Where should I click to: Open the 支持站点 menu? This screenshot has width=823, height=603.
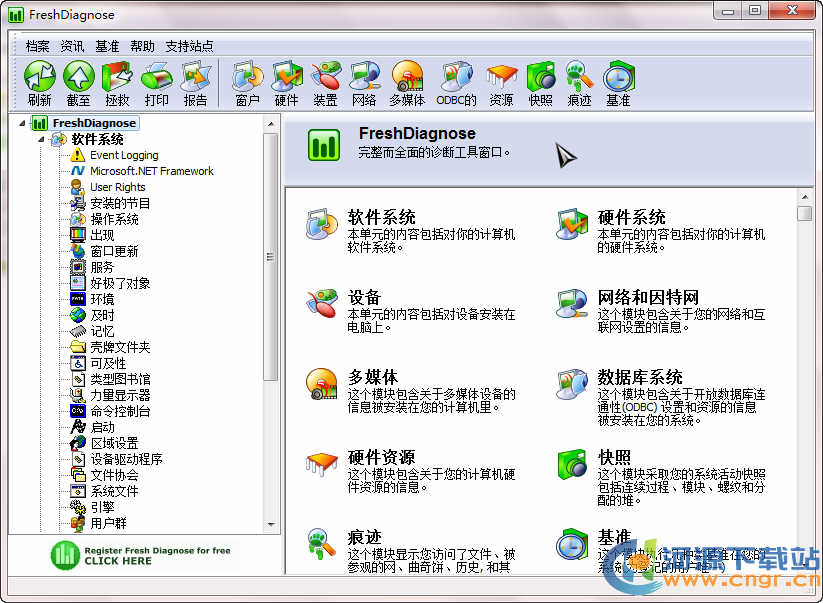189,46
